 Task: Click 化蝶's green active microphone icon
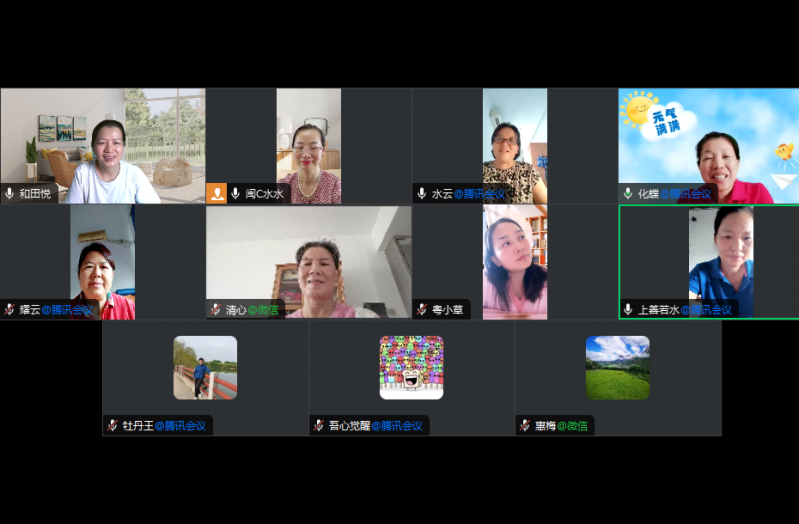628,194
